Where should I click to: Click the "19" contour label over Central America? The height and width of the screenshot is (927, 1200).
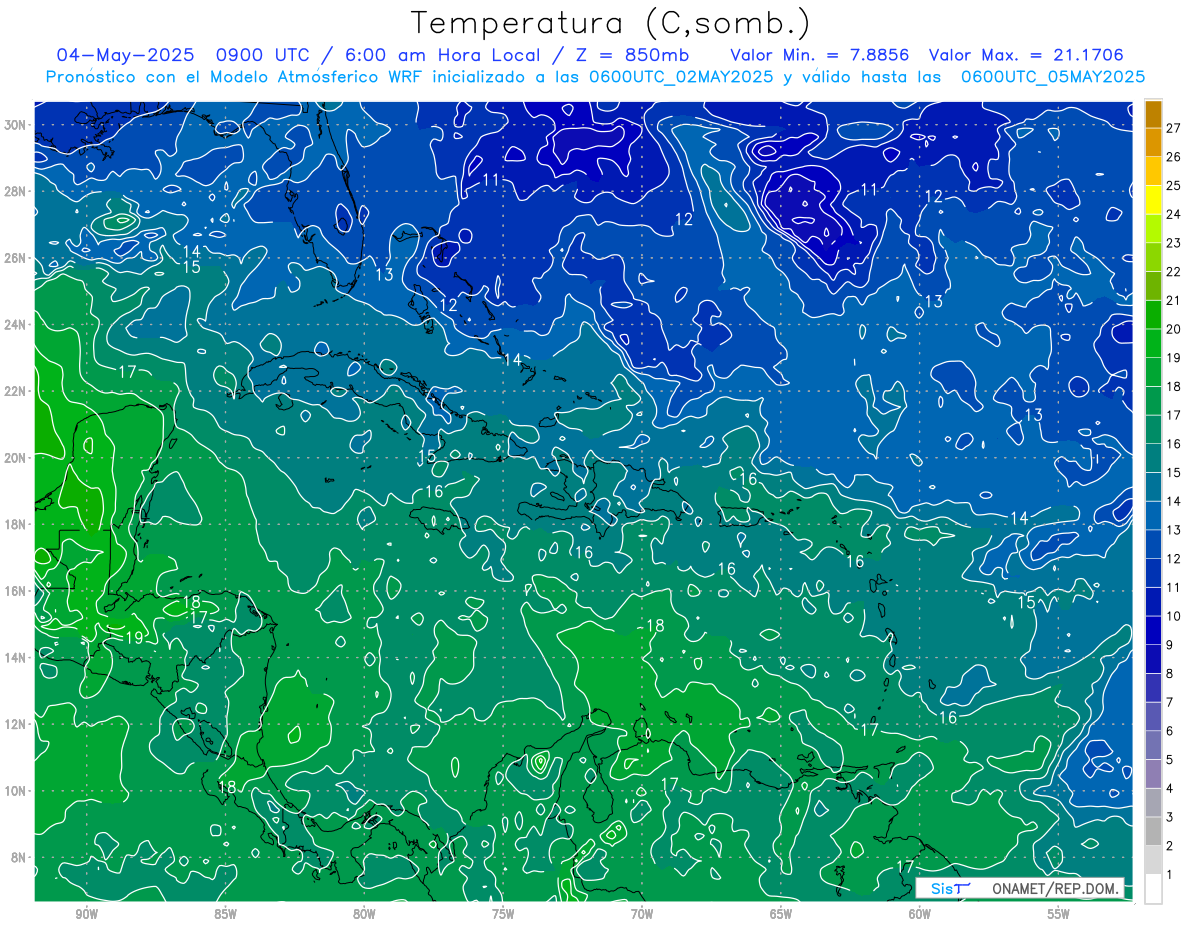click(x=134, y=637)
